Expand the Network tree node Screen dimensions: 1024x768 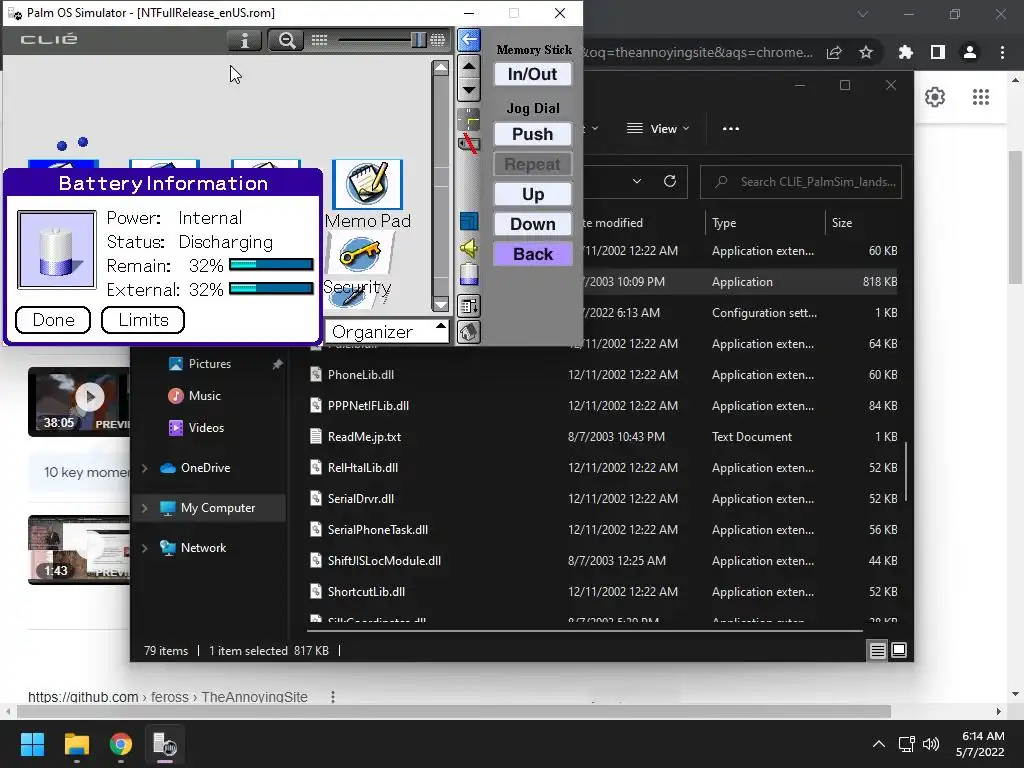click(x=144, y=548)
